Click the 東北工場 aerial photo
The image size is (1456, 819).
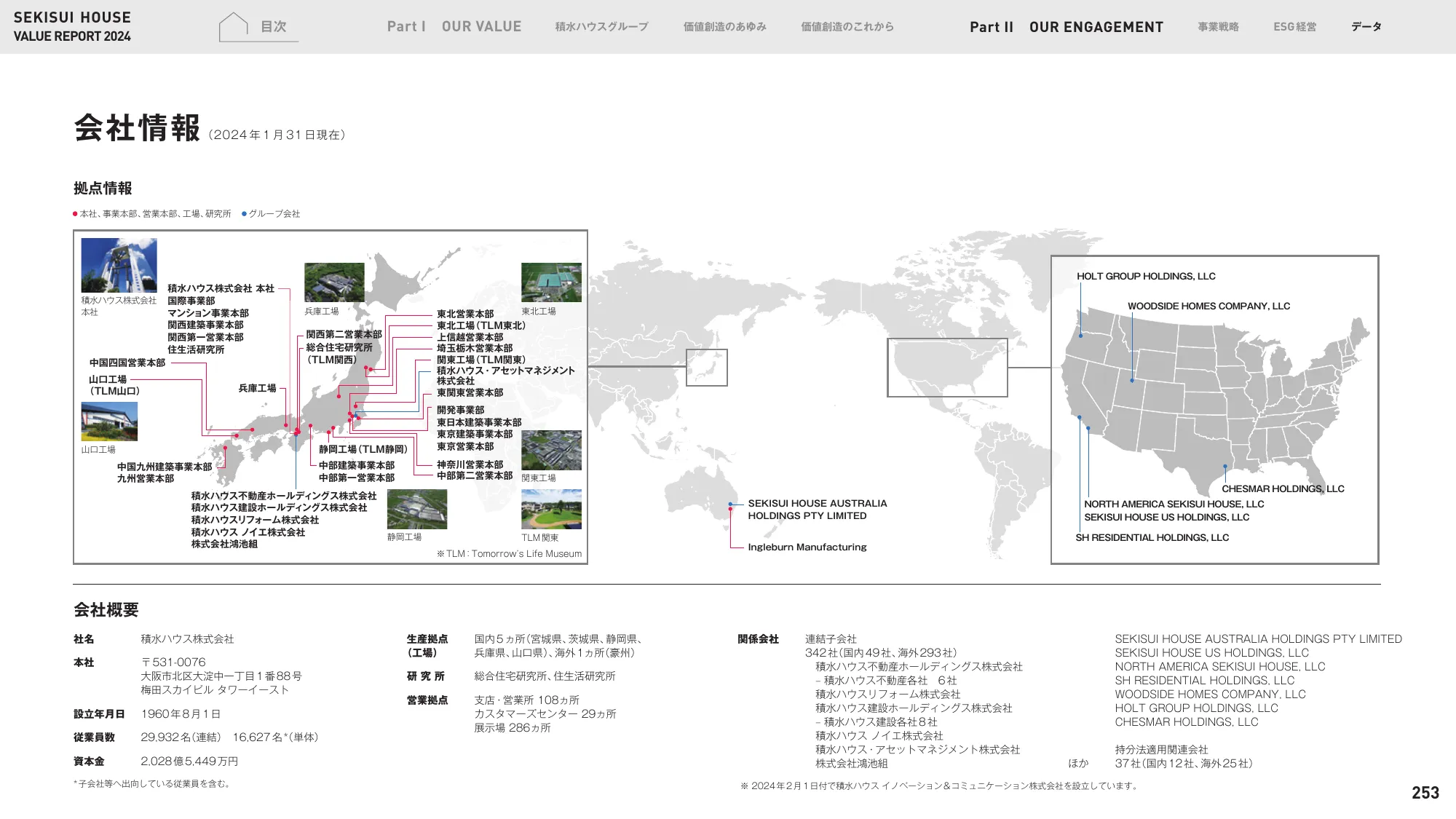click(x=551, y=282)
